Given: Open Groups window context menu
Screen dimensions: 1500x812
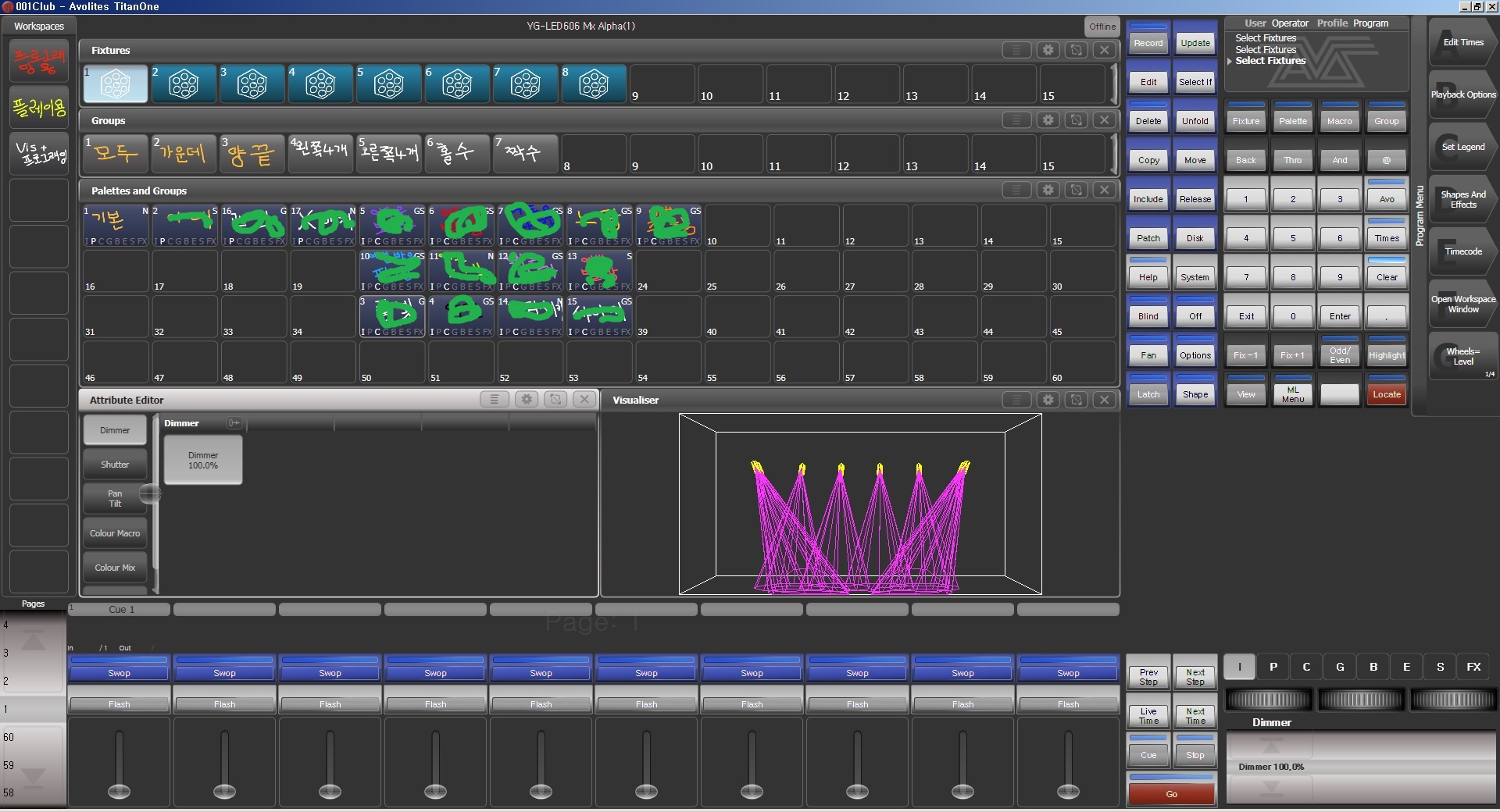Looking at the screenshot, I should (1016, 120).
